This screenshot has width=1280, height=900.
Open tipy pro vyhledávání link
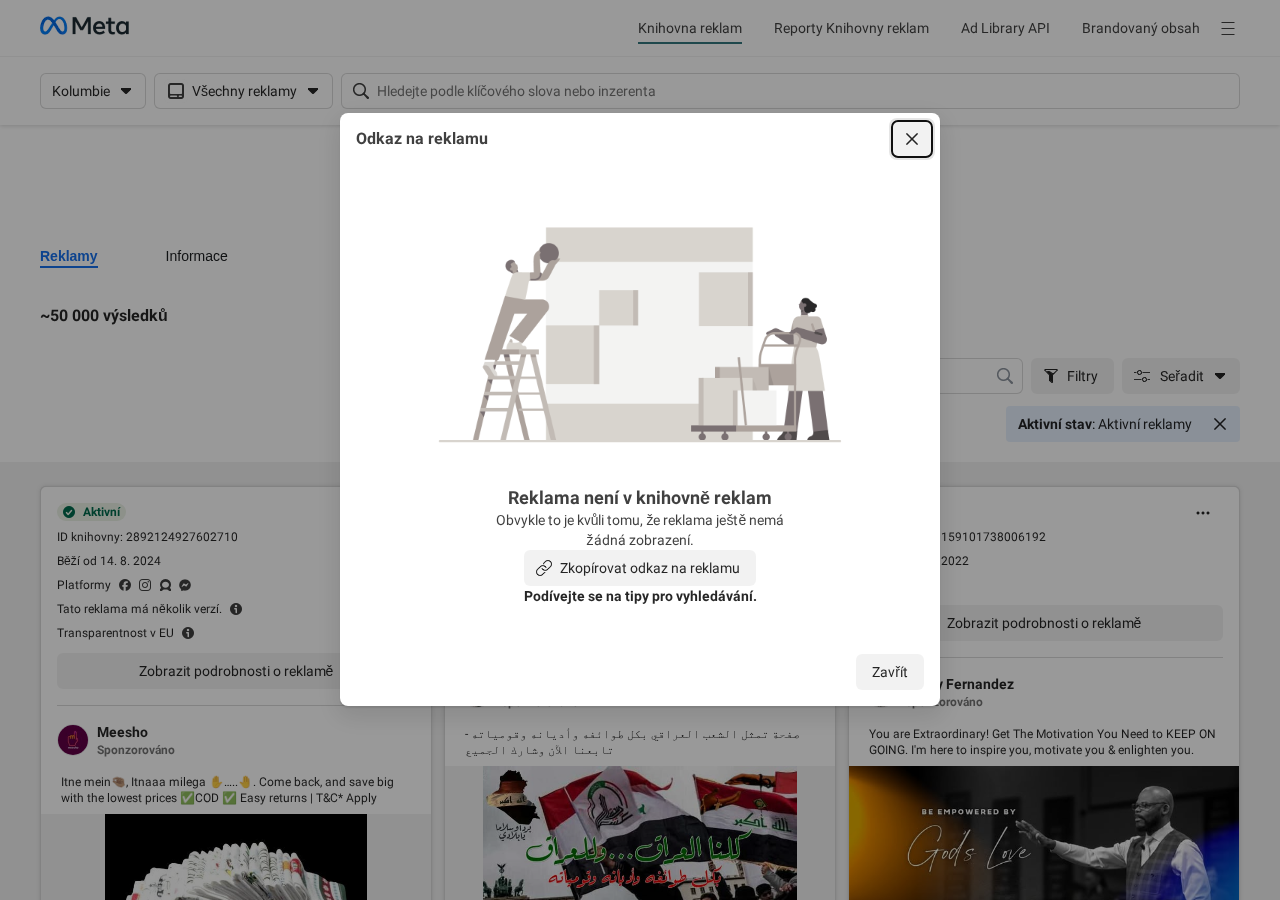(x=640, y=596)
